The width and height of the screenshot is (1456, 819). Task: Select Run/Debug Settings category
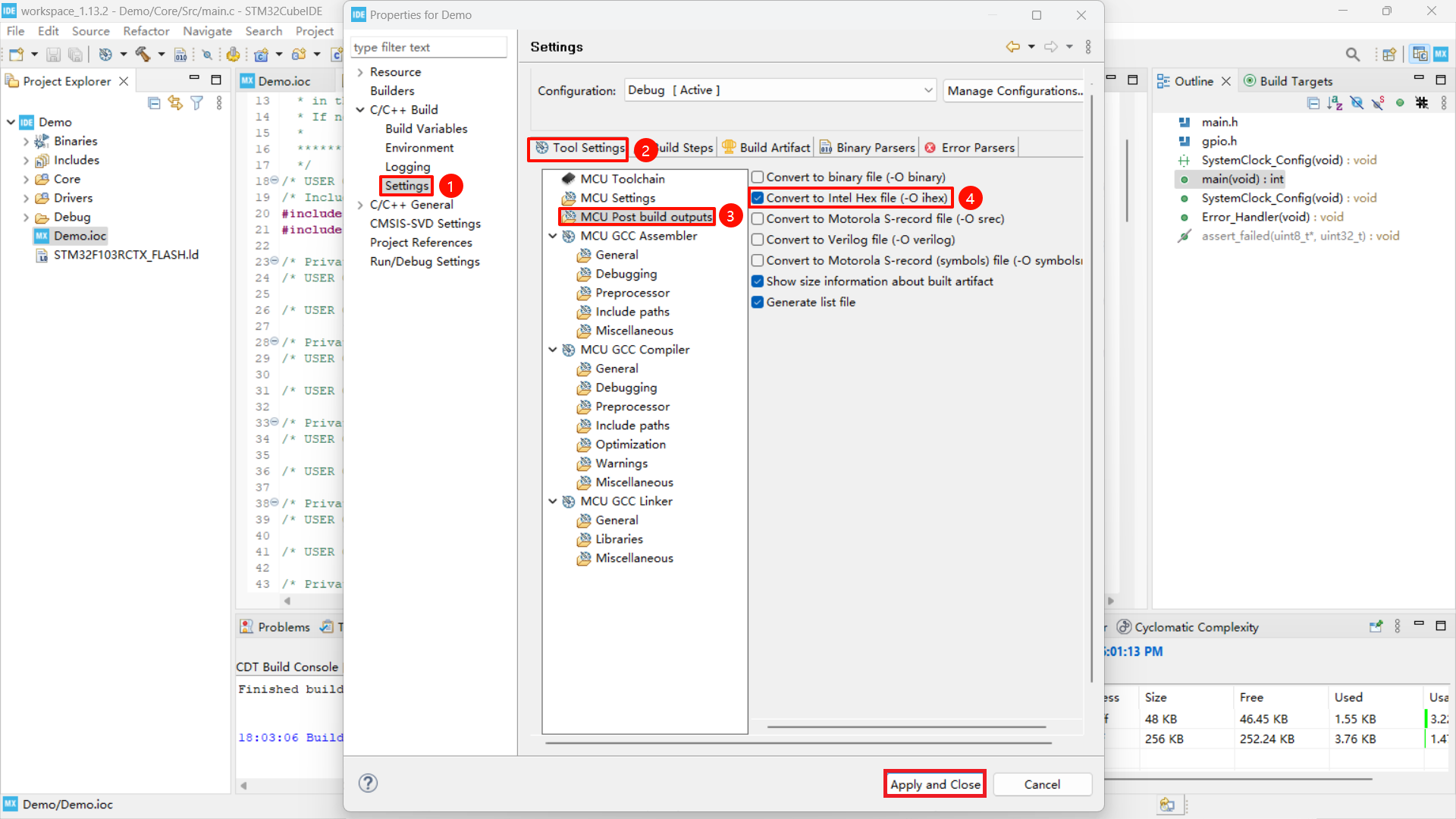tap(425, 262)
